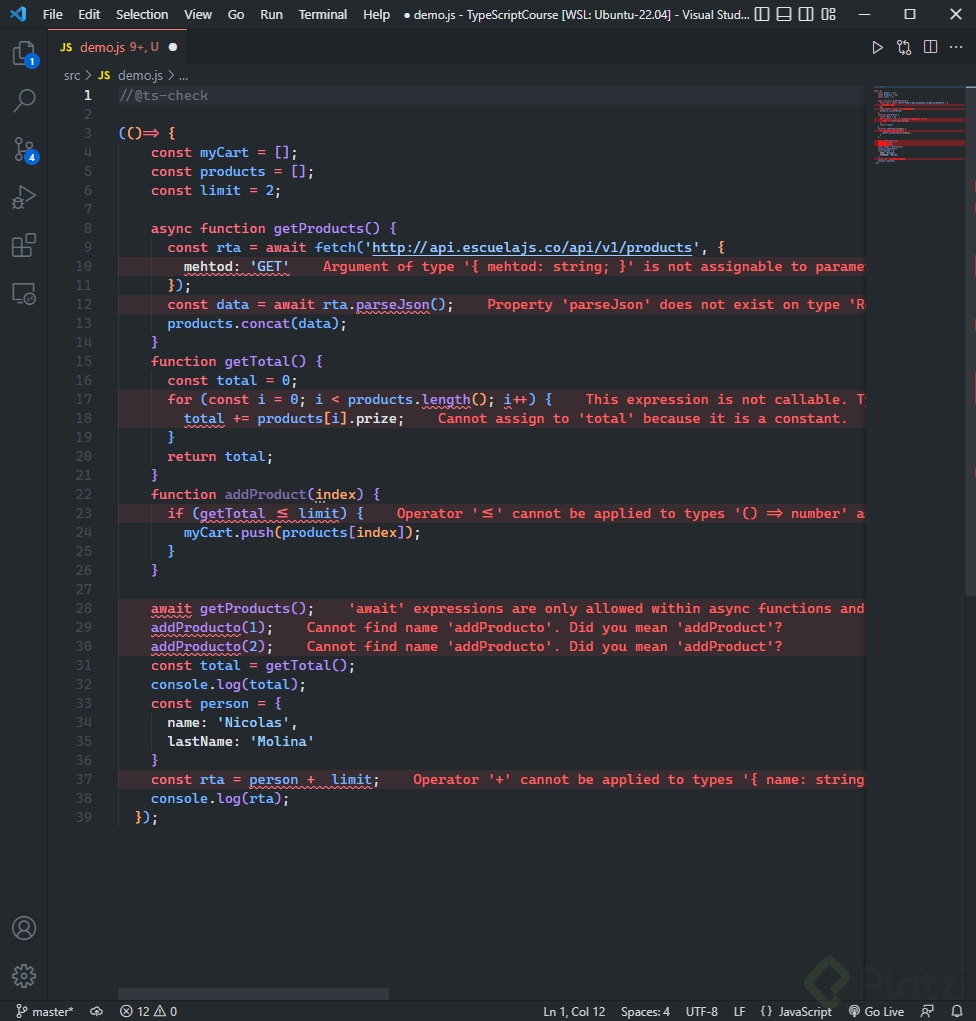The image size is (976, 1021).
Task: Open the Terminal menu
Action: (322, 14)
